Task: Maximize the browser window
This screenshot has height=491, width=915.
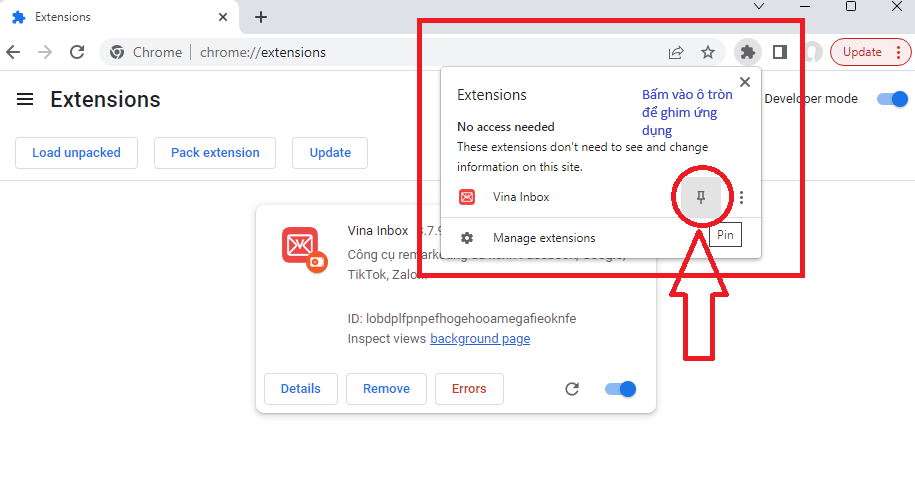Action: coord(851,6)
